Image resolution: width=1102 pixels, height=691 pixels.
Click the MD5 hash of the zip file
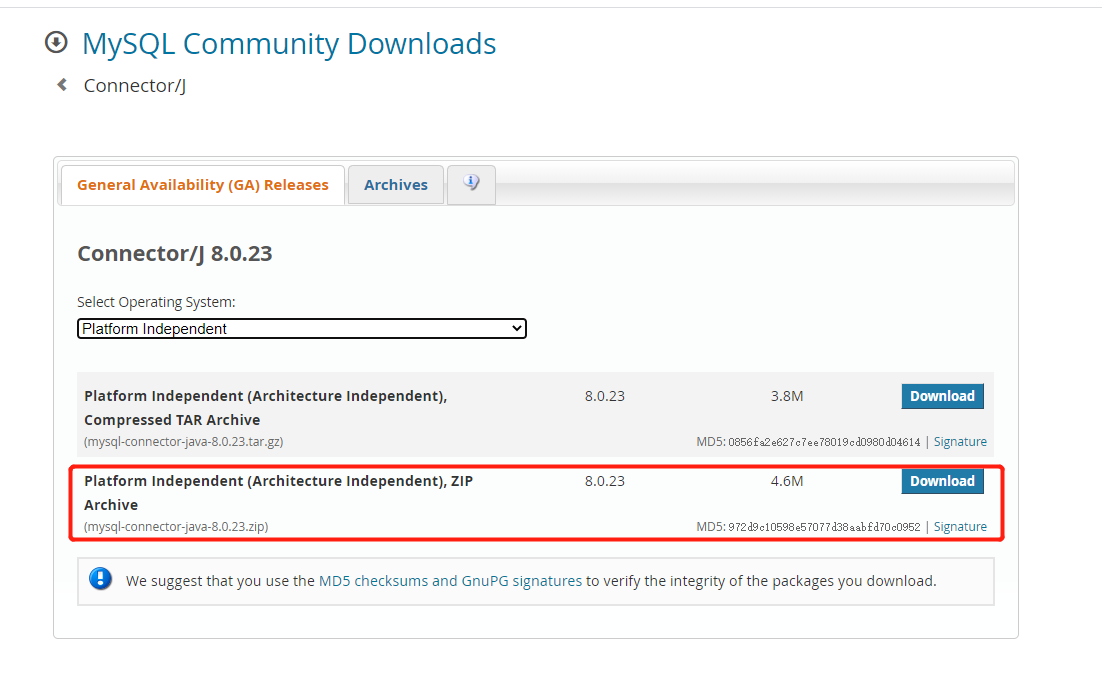click(x=824, y=527)
